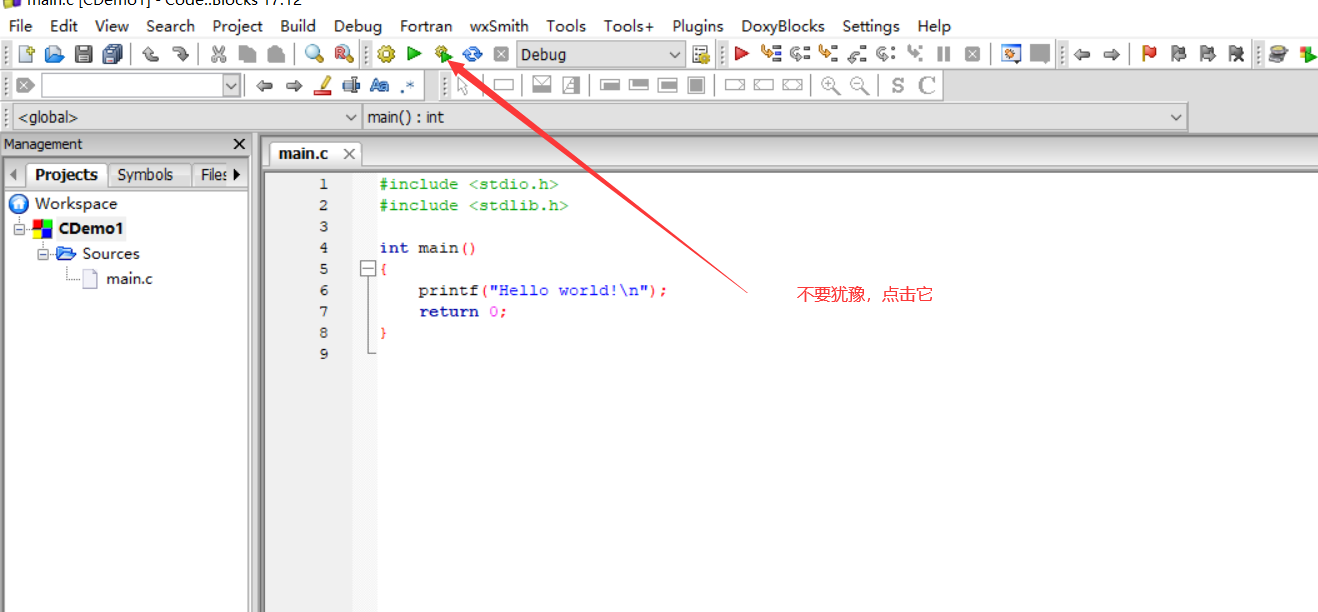The image size is (1318, 612).
Task: Click the Abort build icon
Action: pos(501,54)
